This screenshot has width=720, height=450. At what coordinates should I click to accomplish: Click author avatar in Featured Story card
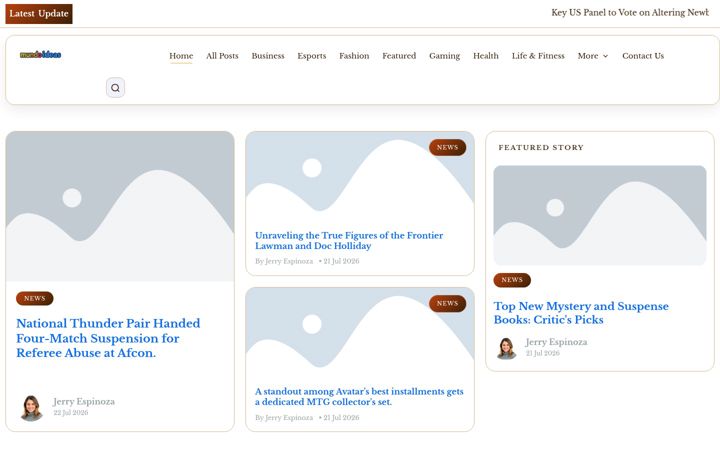point(506,348)
